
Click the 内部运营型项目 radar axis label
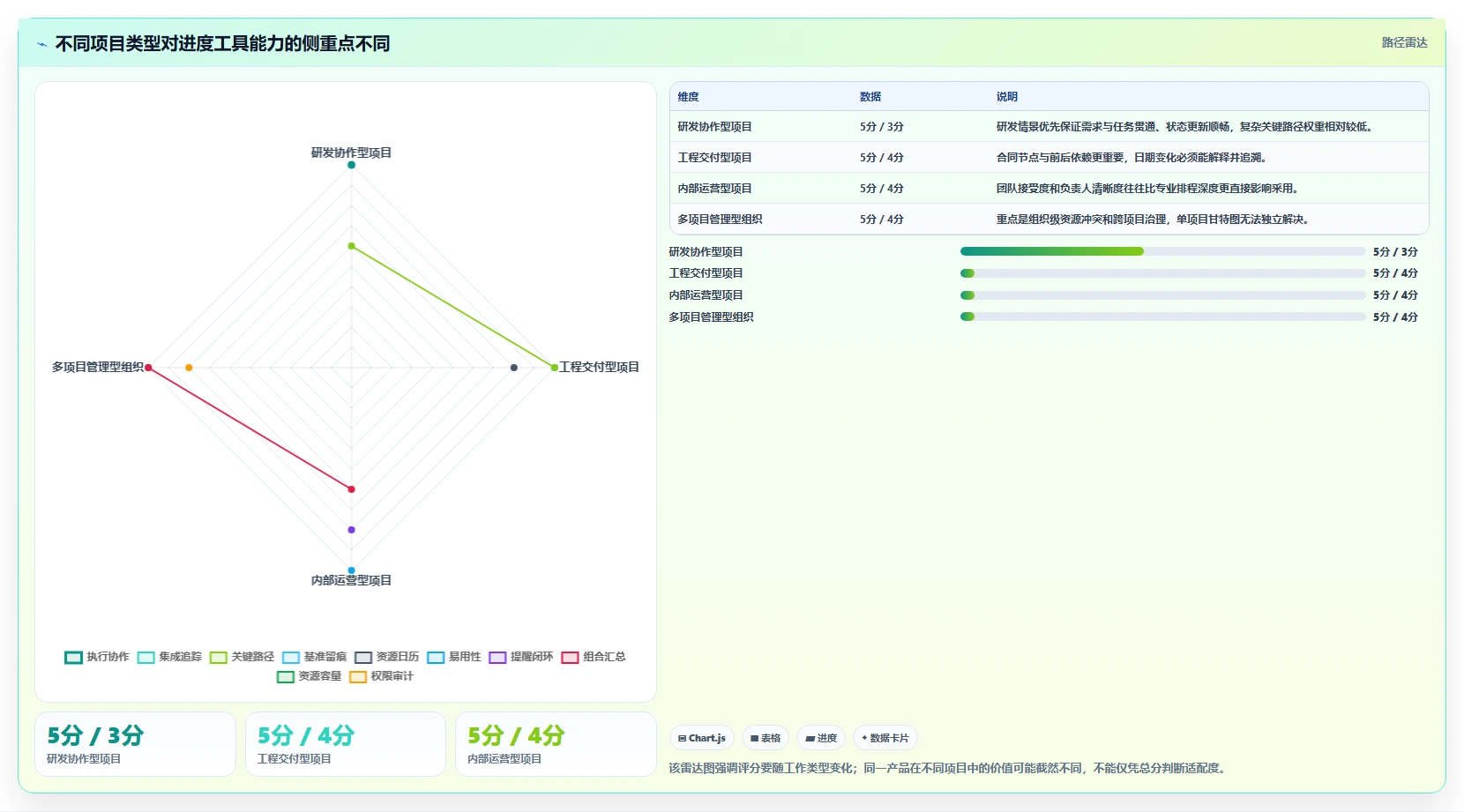point(351,580)
